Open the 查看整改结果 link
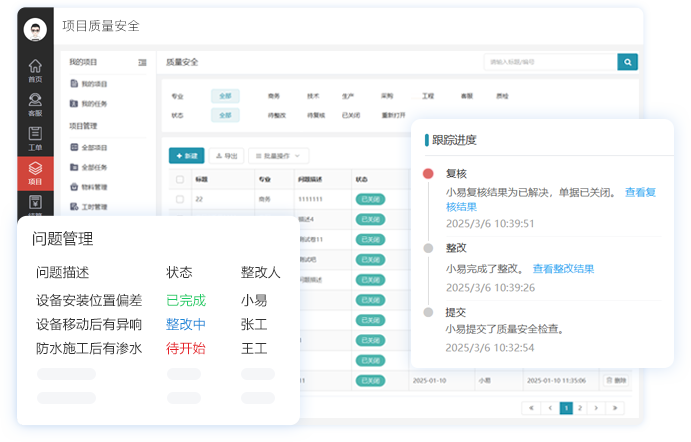The height and width of the screenshot is (442, 691). [563, 269]
